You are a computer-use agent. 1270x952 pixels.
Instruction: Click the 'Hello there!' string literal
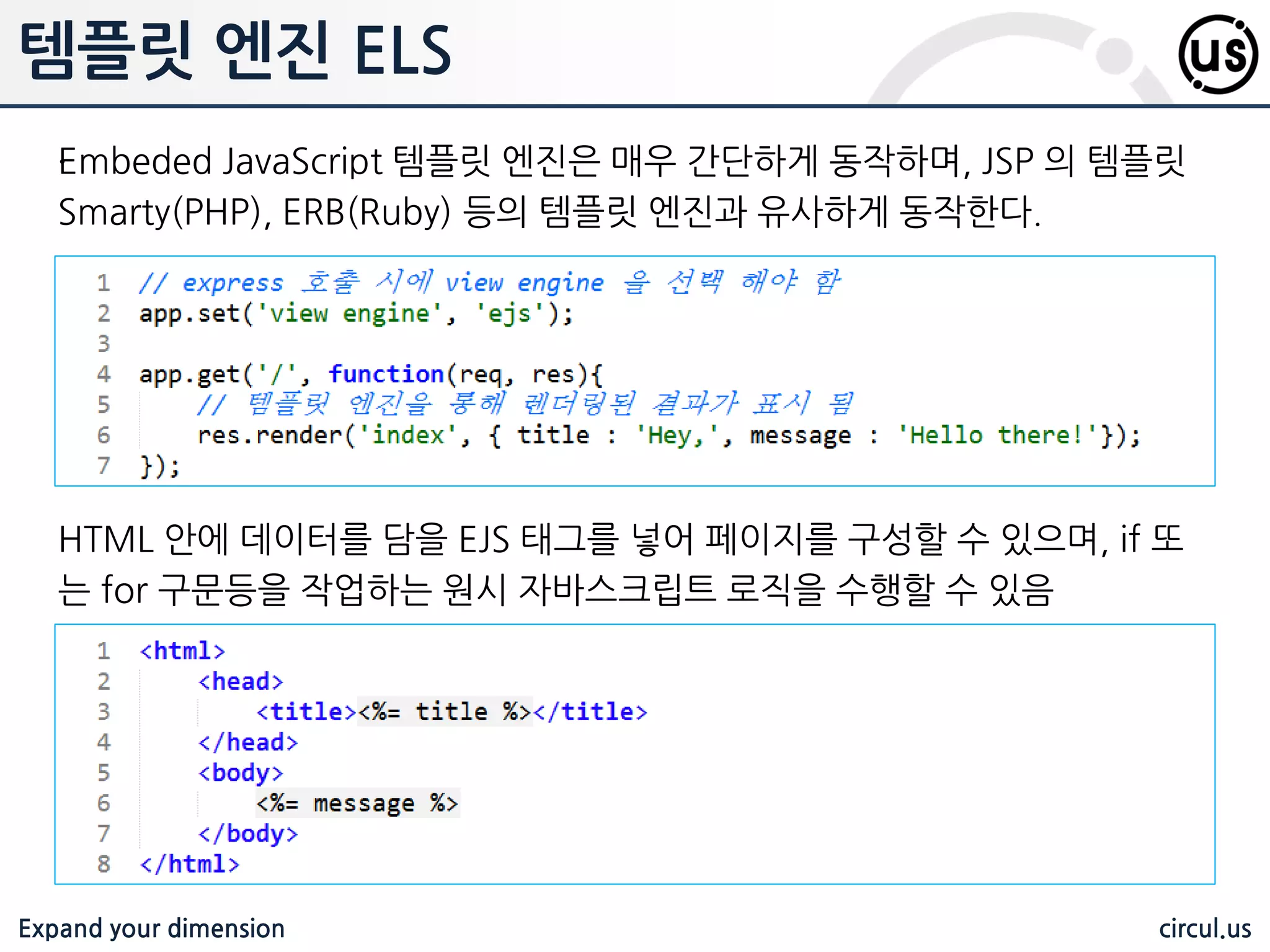998,435
